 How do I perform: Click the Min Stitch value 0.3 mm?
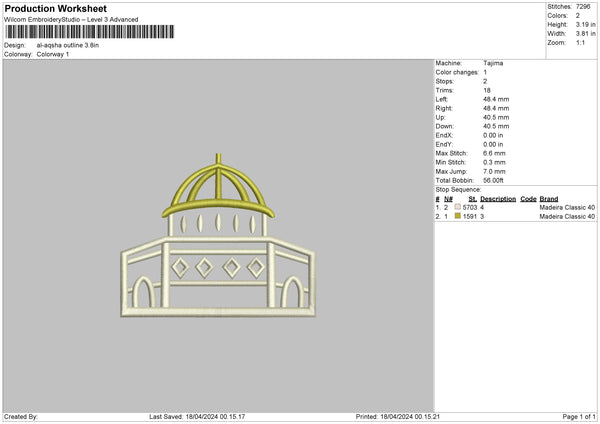[494, 162]
